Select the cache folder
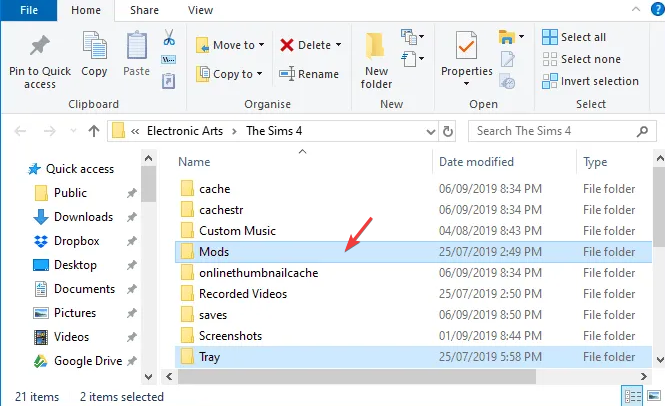The height and width of the screenshot is (406, 665). point(413,189)
